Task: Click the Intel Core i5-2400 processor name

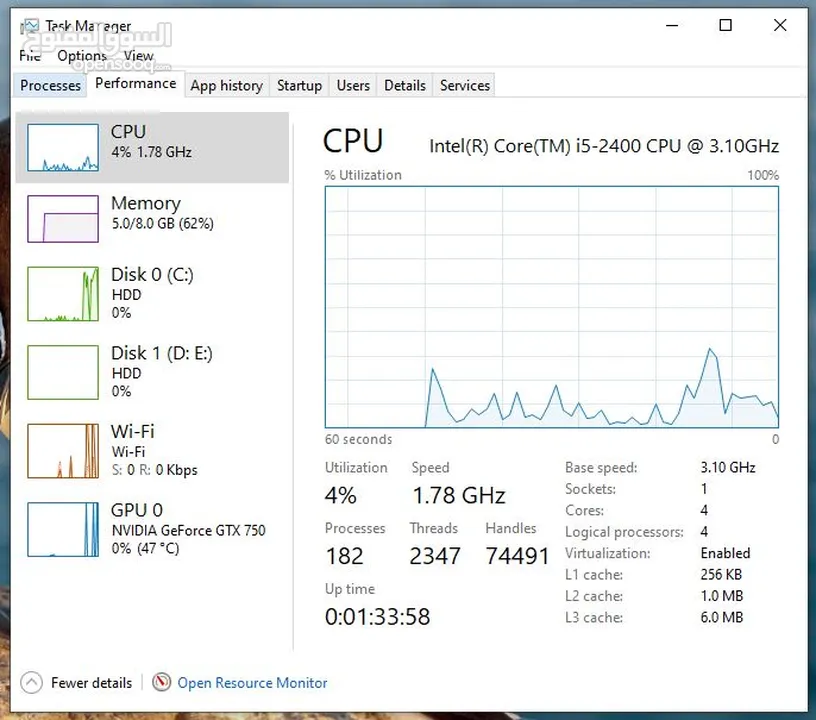Action: [604, 146]
